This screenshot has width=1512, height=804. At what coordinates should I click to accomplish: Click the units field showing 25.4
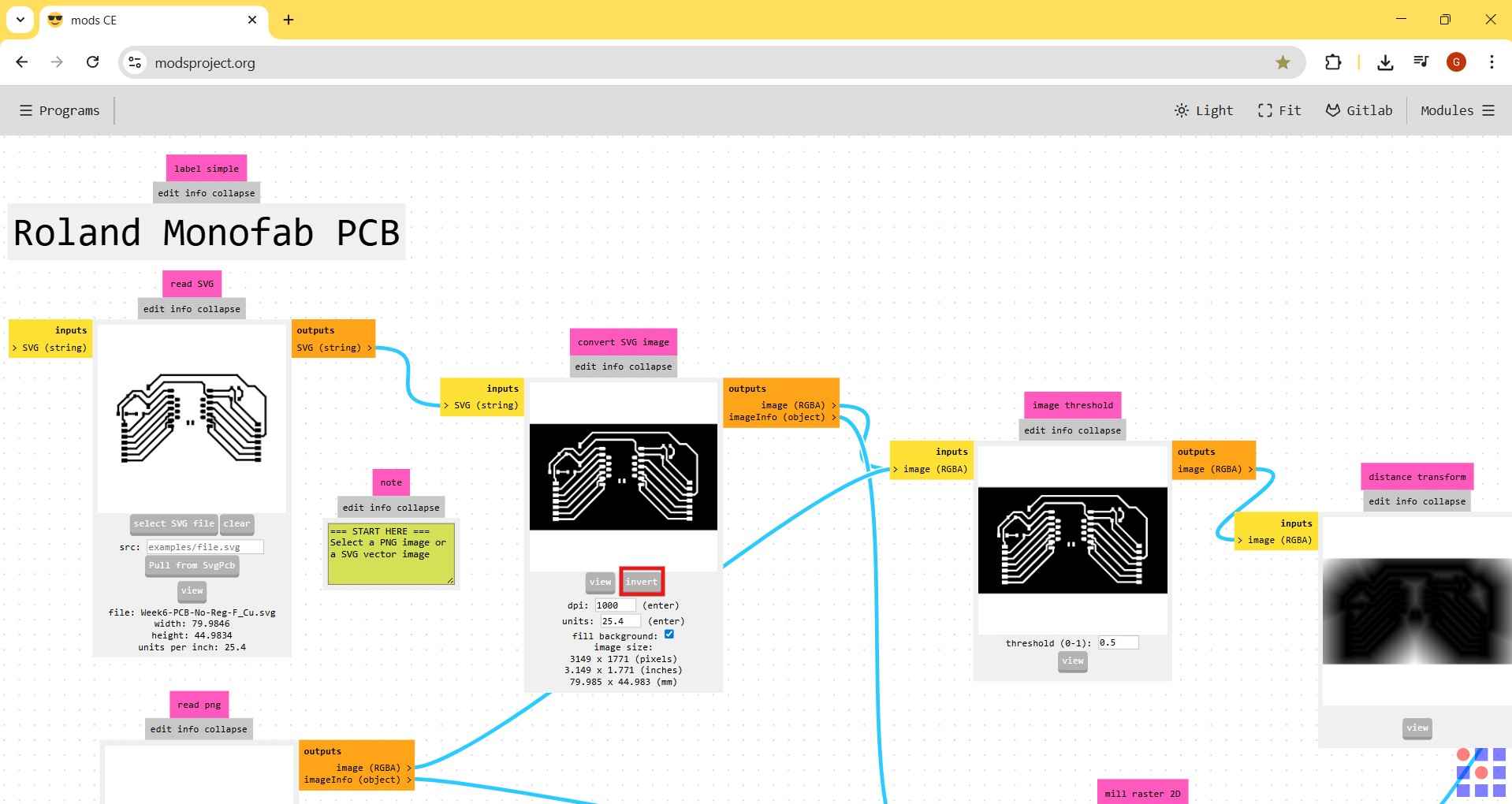tap(620, 621)
